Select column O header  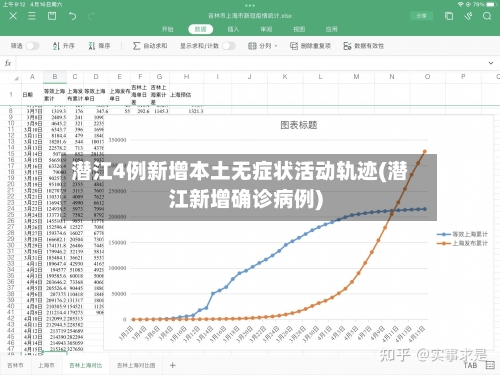click(427, 77)
